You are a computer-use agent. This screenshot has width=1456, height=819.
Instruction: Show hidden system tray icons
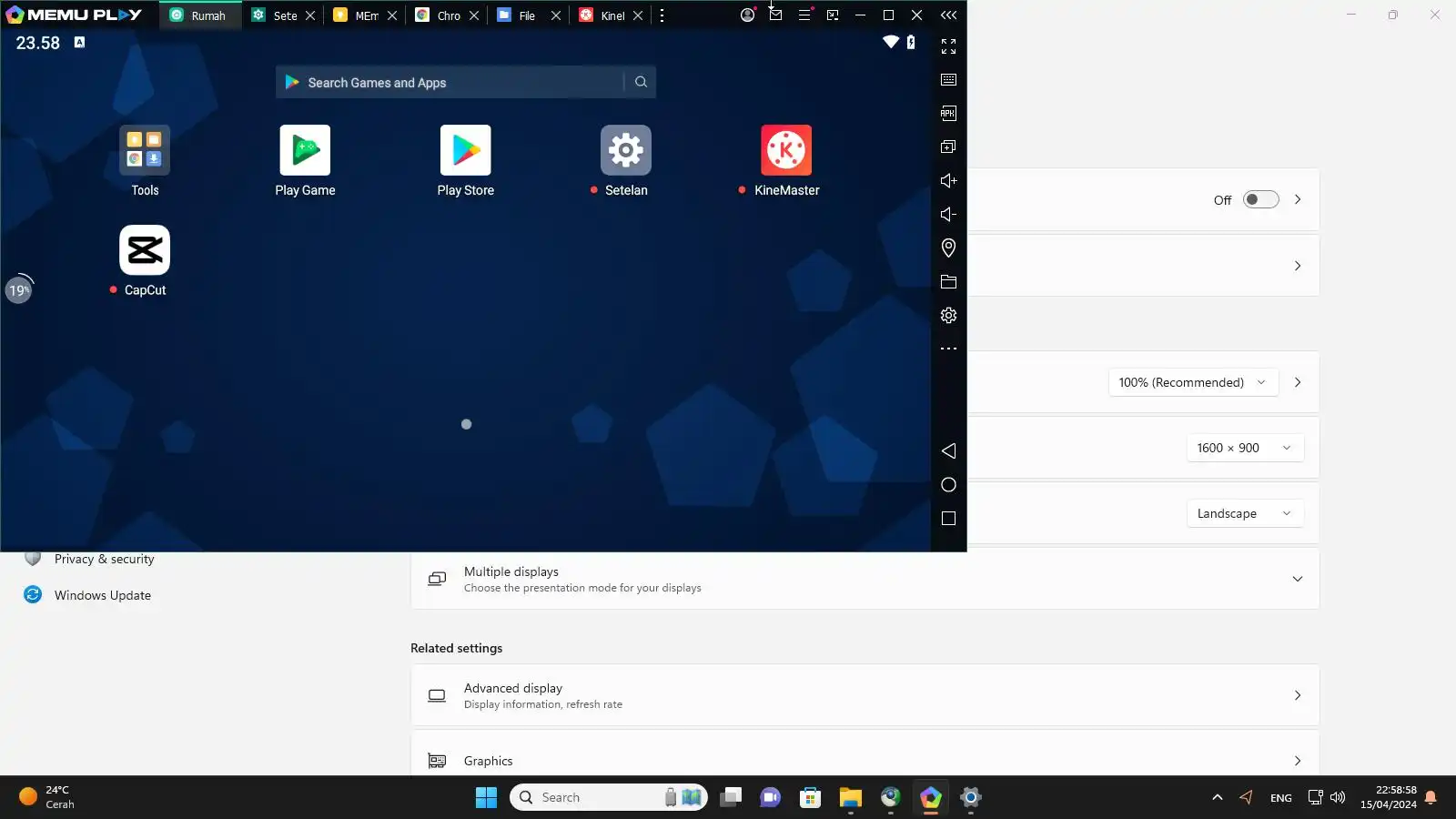tap(1217, 798)
